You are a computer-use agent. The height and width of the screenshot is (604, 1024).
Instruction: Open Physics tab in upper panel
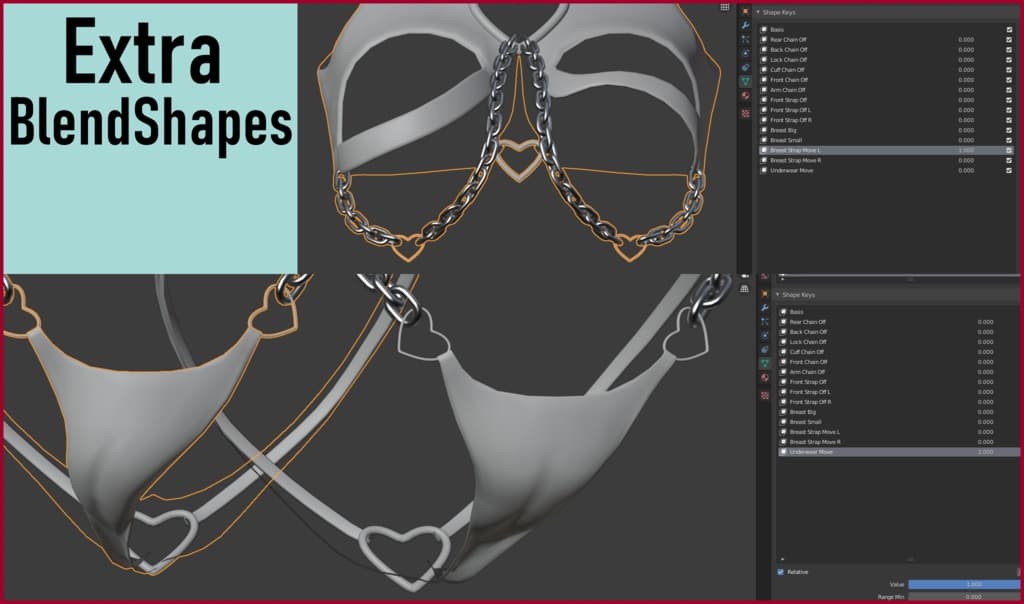[745, 53]
